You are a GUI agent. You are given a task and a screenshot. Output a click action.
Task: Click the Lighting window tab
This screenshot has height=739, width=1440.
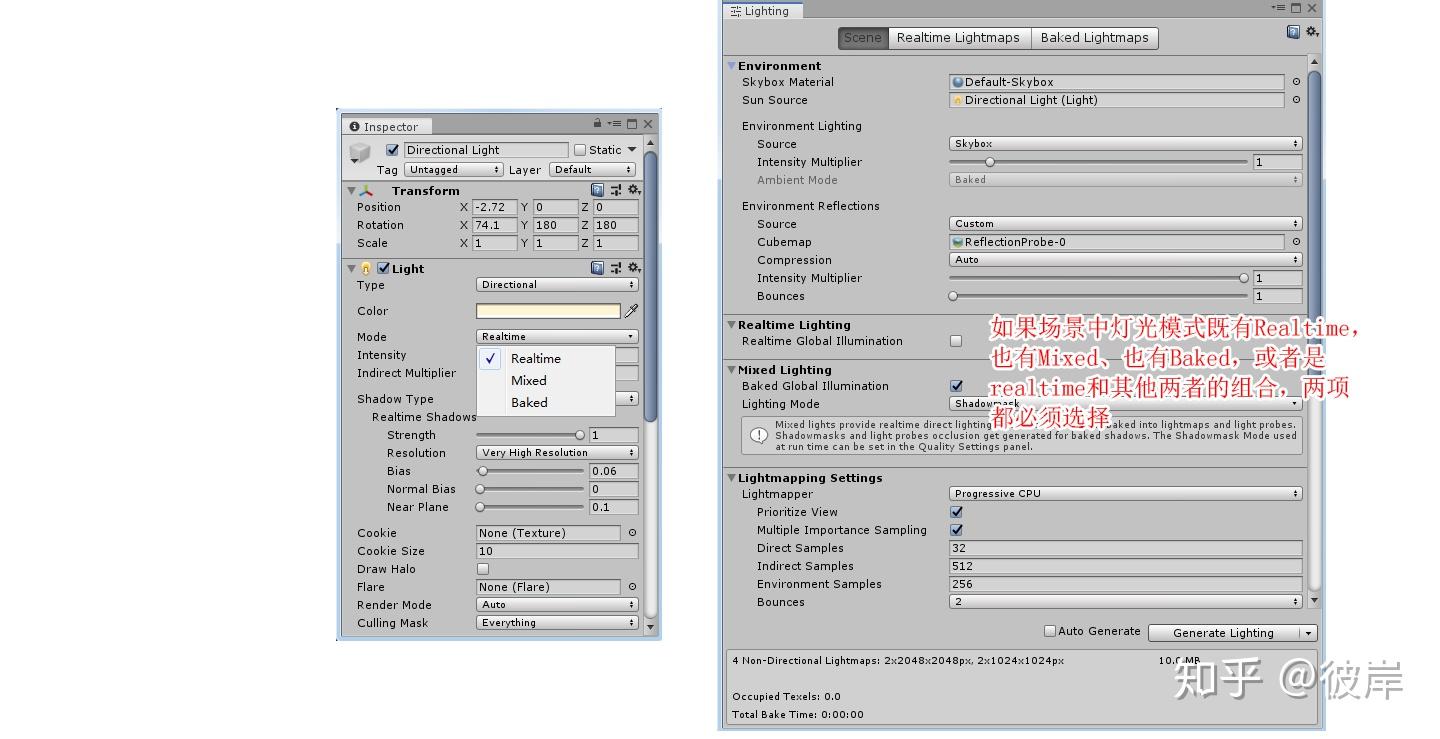click(761, 11)
